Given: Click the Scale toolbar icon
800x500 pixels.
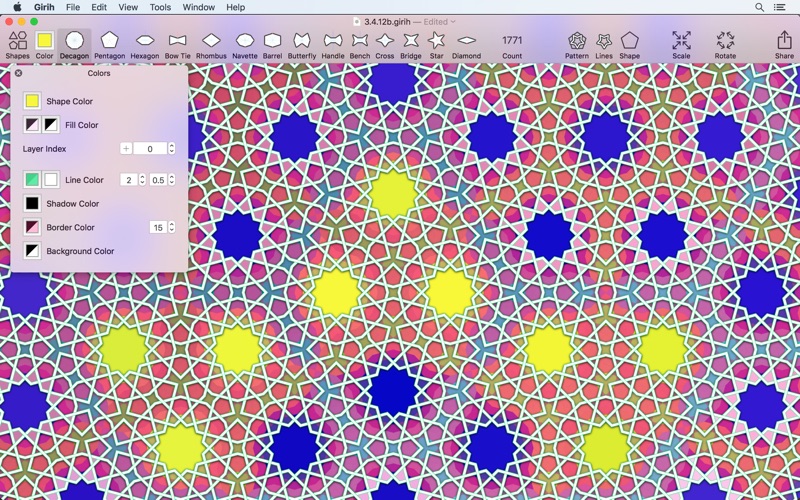Looking at the screenshot, I should (x=681, y=44).
